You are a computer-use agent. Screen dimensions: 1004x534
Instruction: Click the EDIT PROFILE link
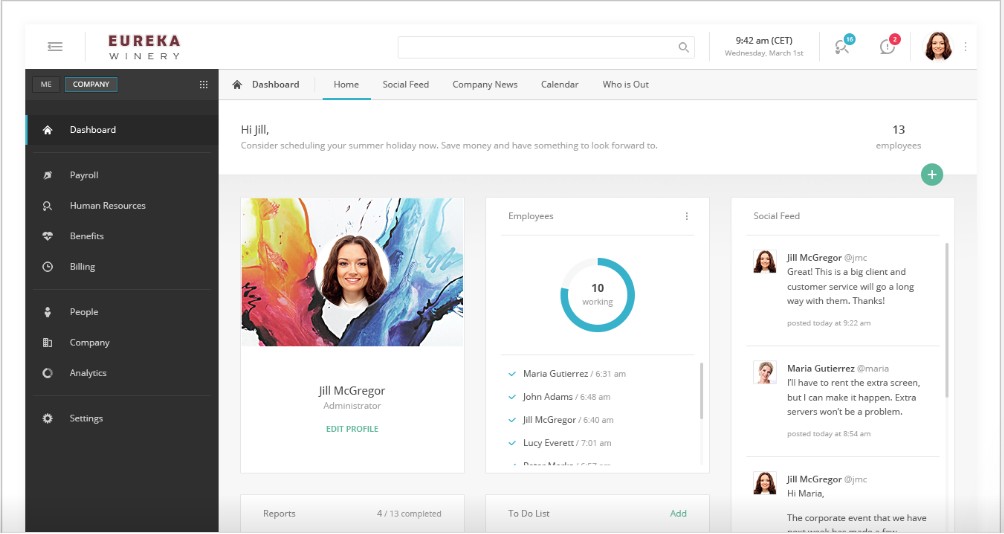pyautogui.click(x=352, y=429)
